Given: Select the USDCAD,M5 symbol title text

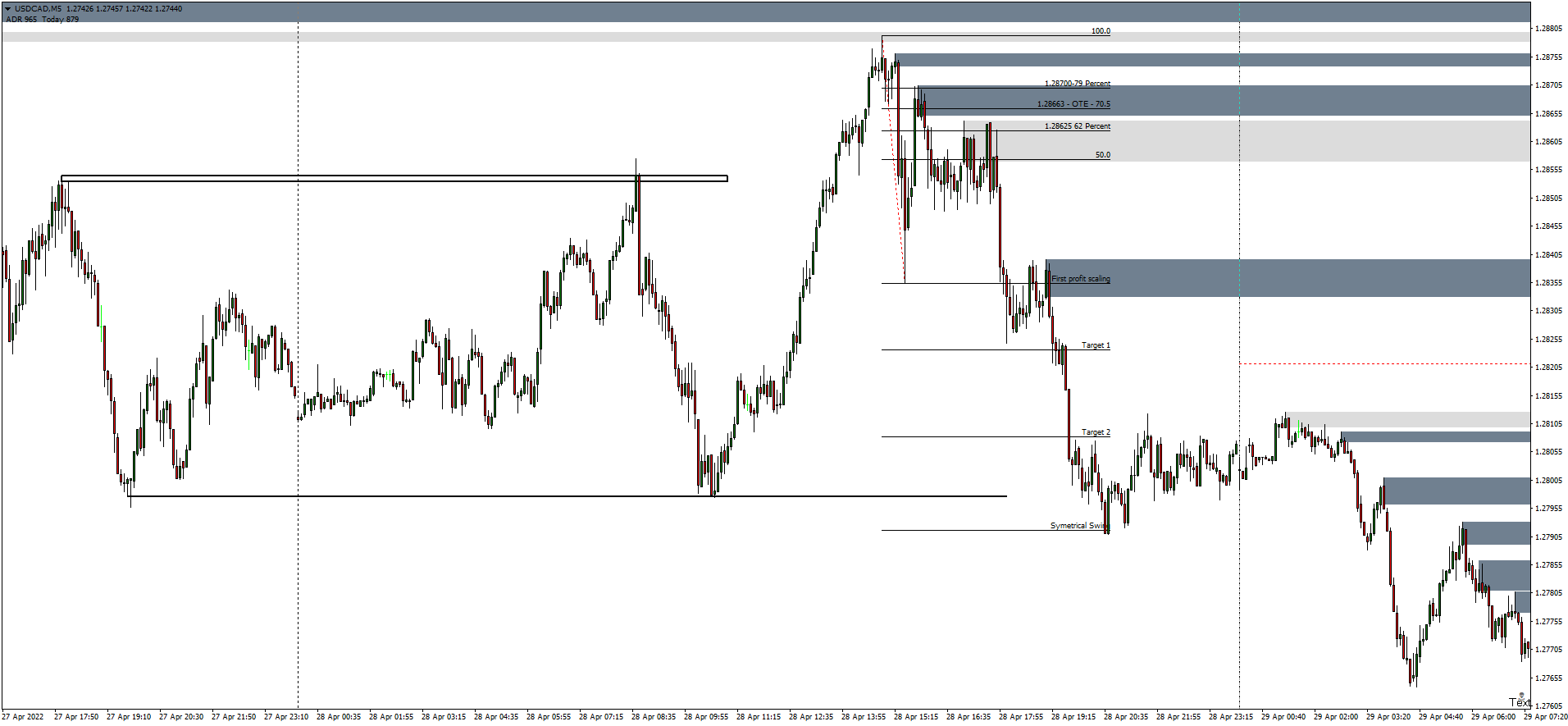Looking at the screenshot, I should (38, 9).
